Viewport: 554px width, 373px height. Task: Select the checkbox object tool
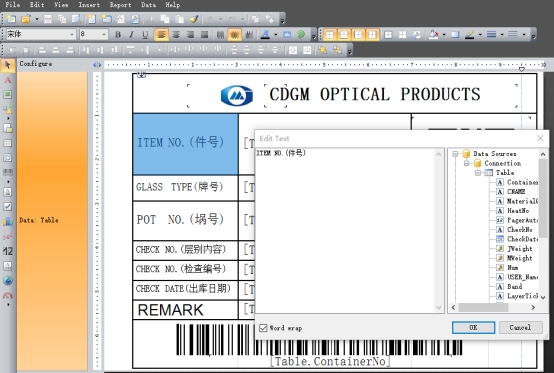tap(7, 206)
